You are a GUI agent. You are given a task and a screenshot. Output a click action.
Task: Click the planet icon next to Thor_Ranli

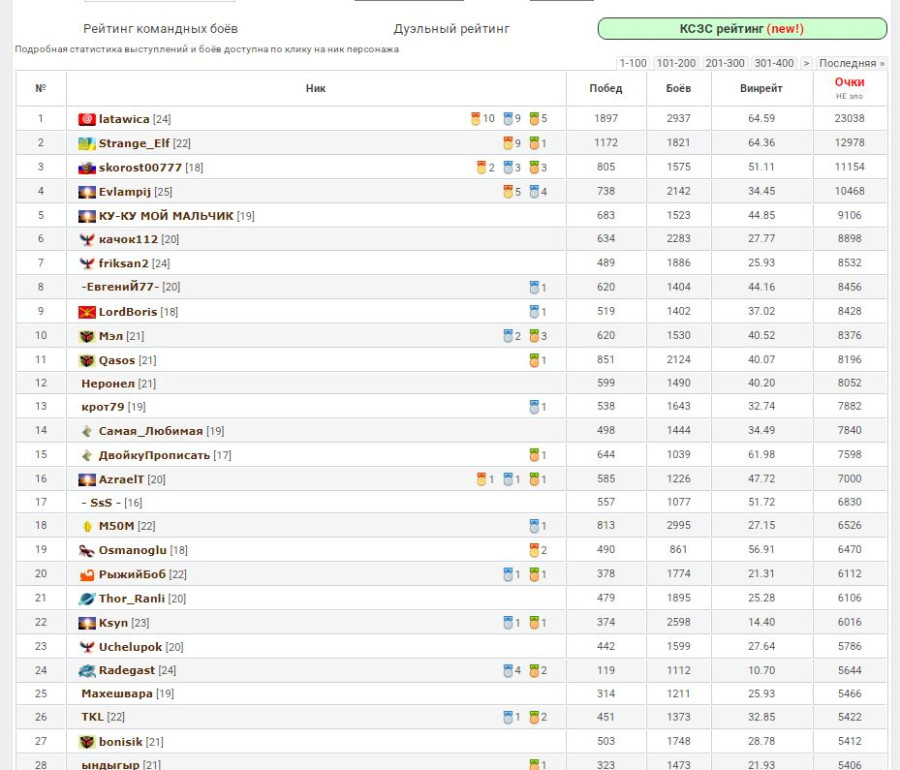[x=87, y=598]
